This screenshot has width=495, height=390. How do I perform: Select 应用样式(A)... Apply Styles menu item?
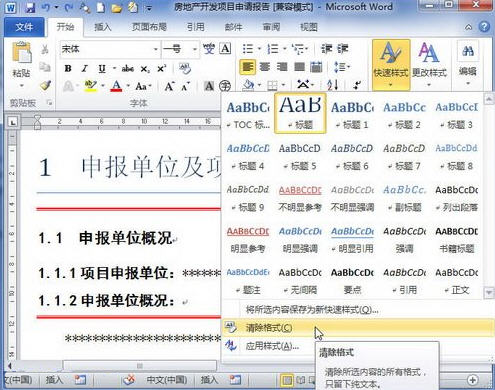tap(359, 346)
